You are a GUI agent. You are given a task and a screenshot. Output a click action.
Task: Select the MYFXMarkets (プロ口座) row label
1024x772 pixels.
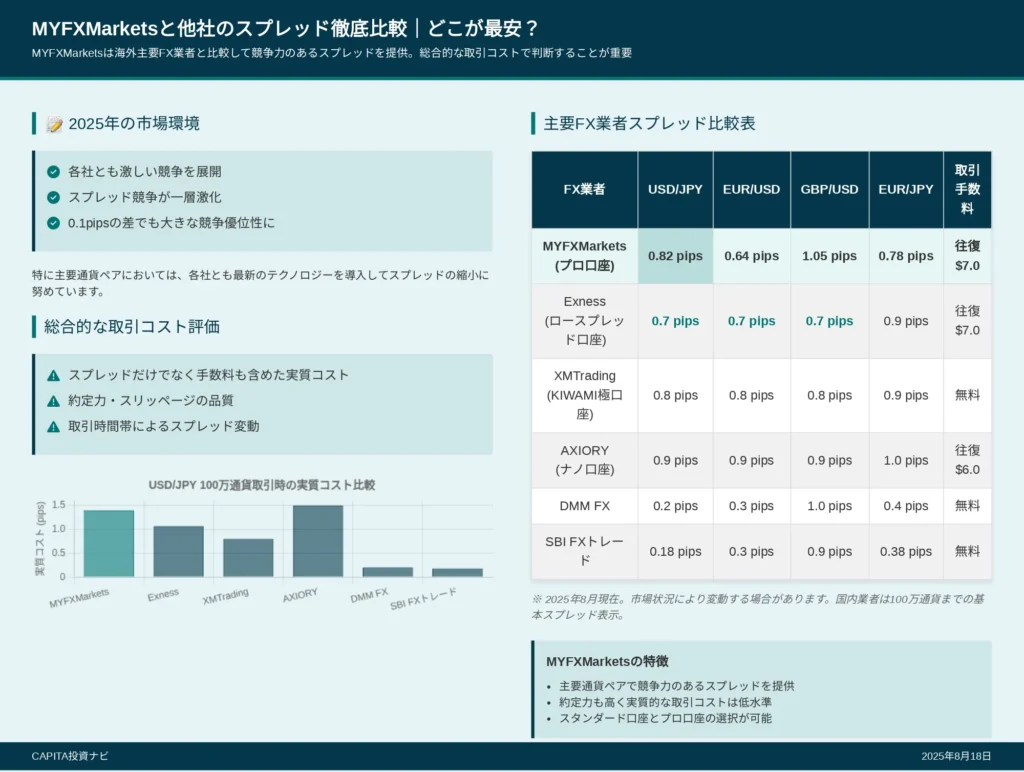tap(584, 256)
